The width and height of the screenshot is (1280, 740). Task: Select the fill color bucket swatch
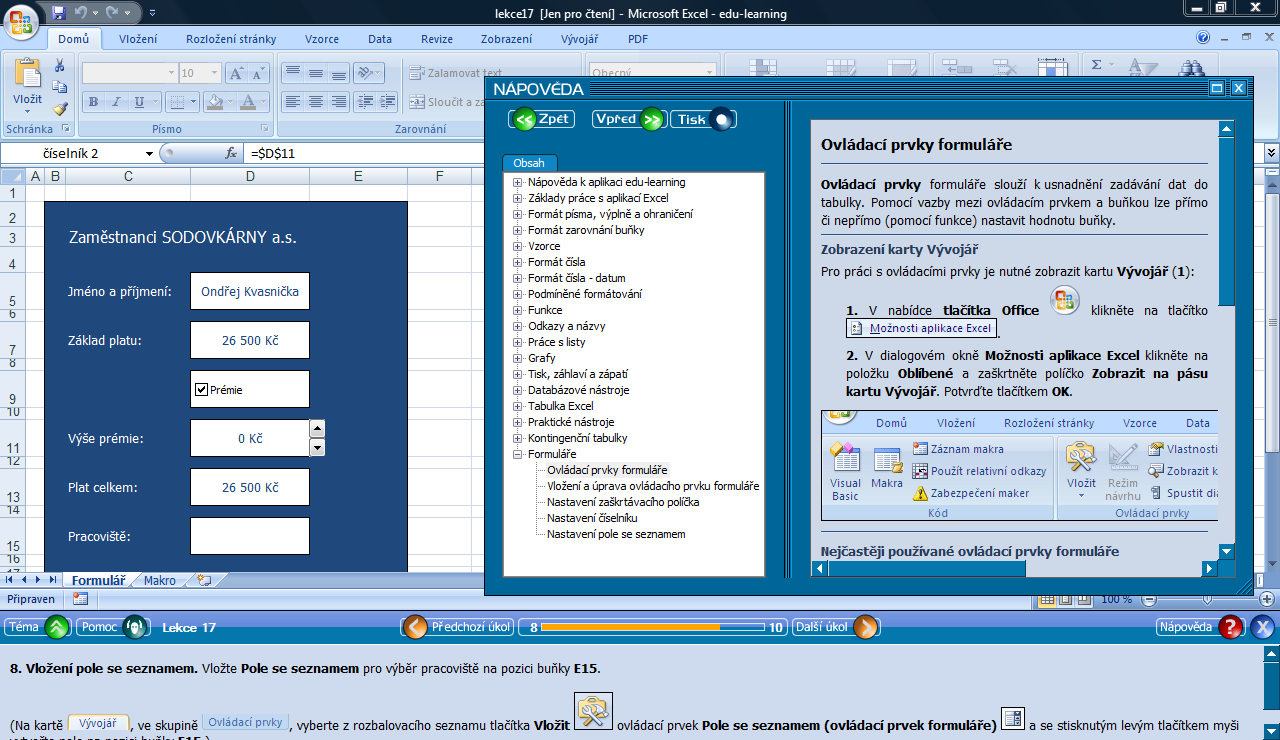[213, 102]
